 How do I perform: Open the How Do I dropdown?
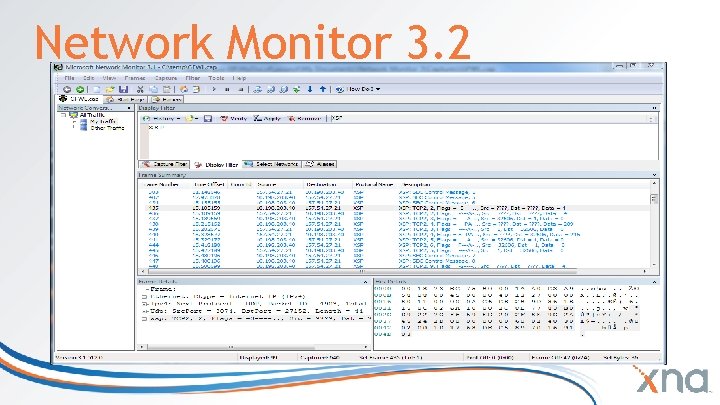358,89
